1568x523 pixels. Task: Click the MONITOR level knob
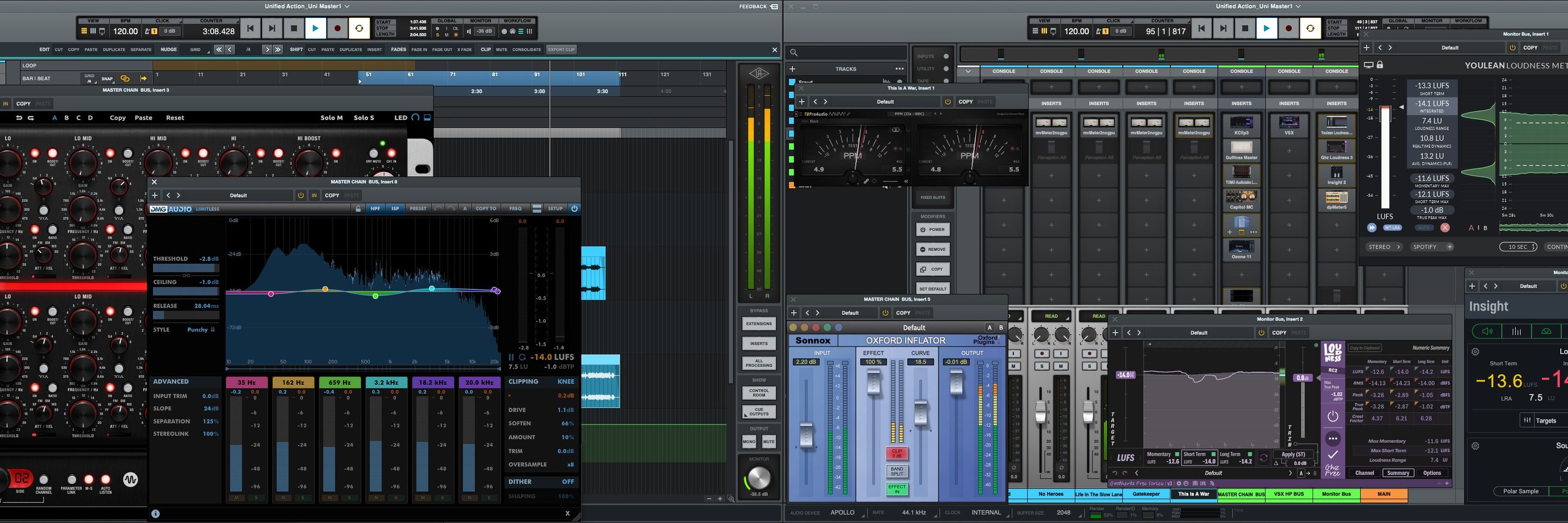tap(758, 479)
